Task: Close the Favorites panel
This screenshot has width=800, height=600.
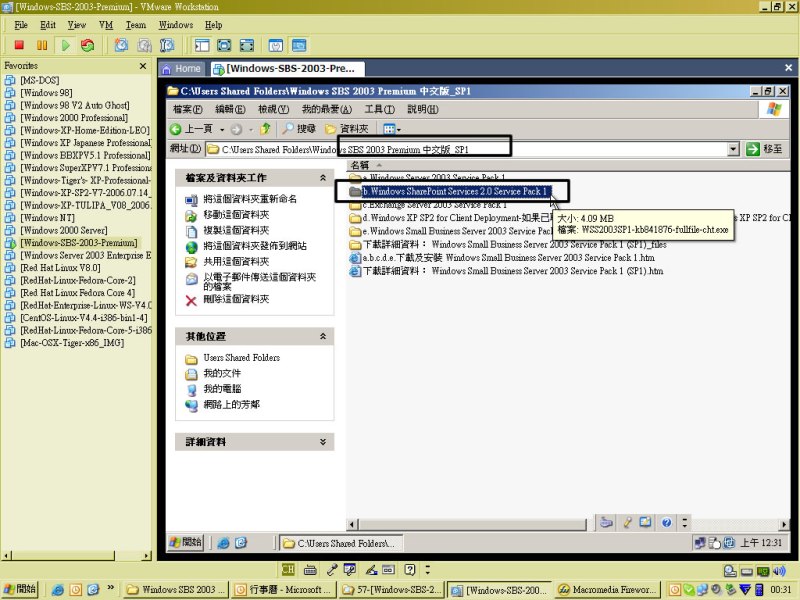Action: (x=143, y=66)
